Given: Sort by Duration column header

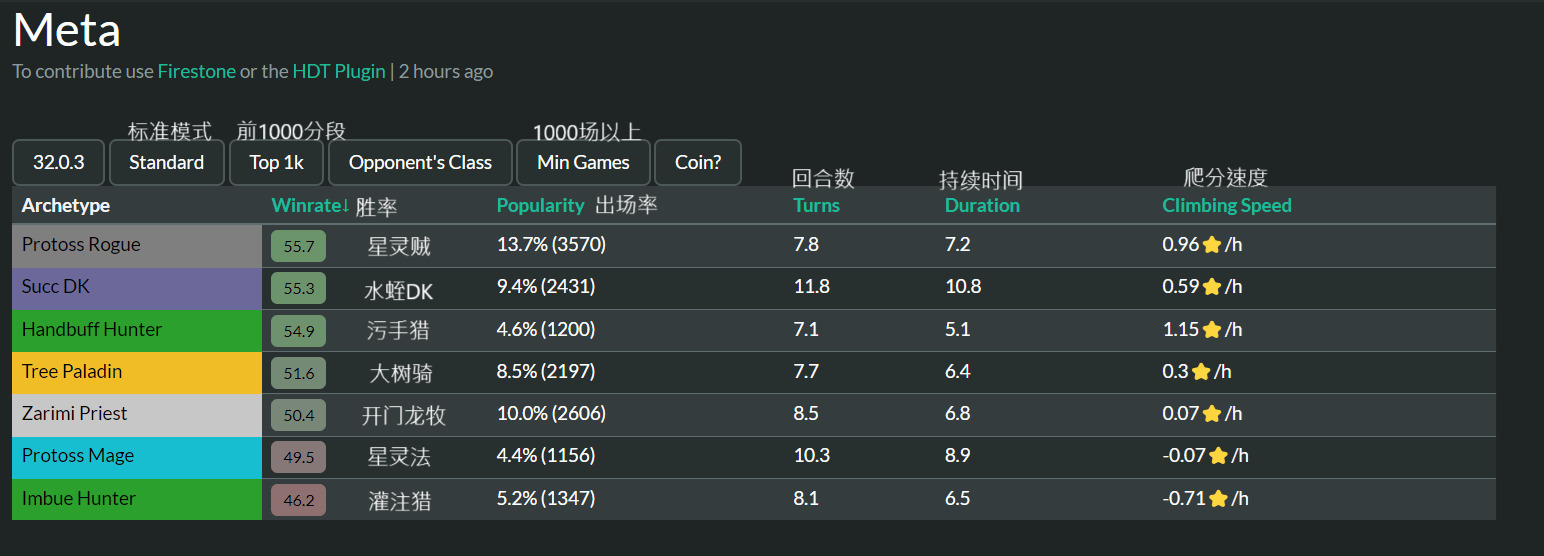Looking at the screenshot, I should point(982,205).
